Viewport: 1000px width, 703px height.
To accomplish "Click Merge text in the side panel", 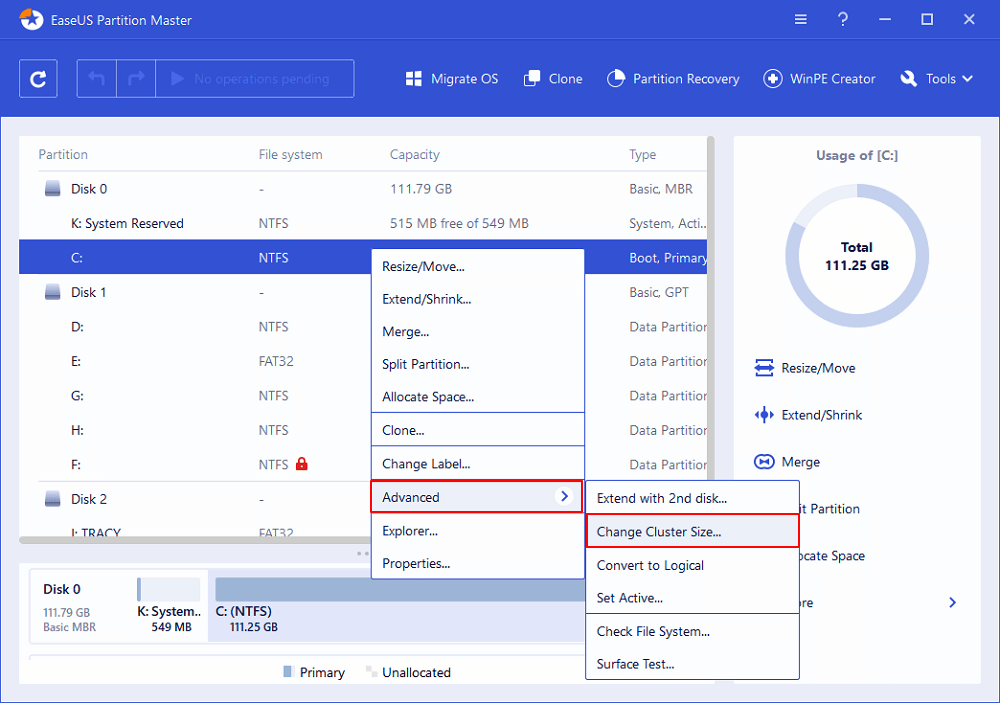I will [x=800, y=462].
